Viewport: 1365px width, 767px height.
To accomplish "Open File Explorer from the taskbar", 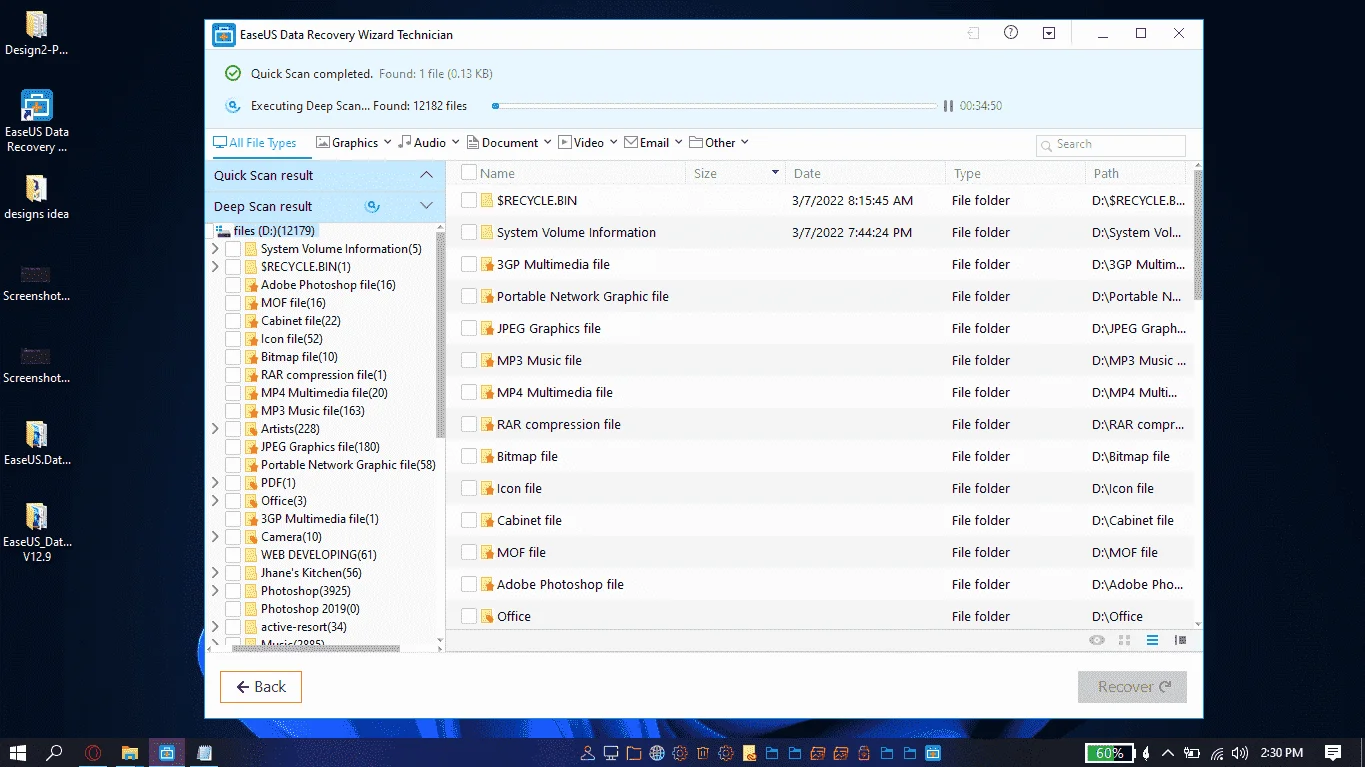I will tap(129, 752).
